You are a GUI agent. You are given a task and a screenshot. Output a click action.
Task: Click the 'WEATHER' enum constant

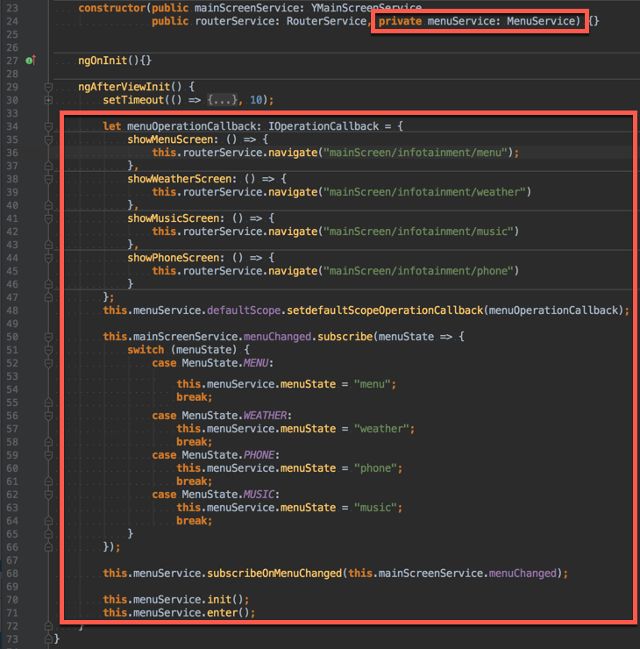pos(265,415)
